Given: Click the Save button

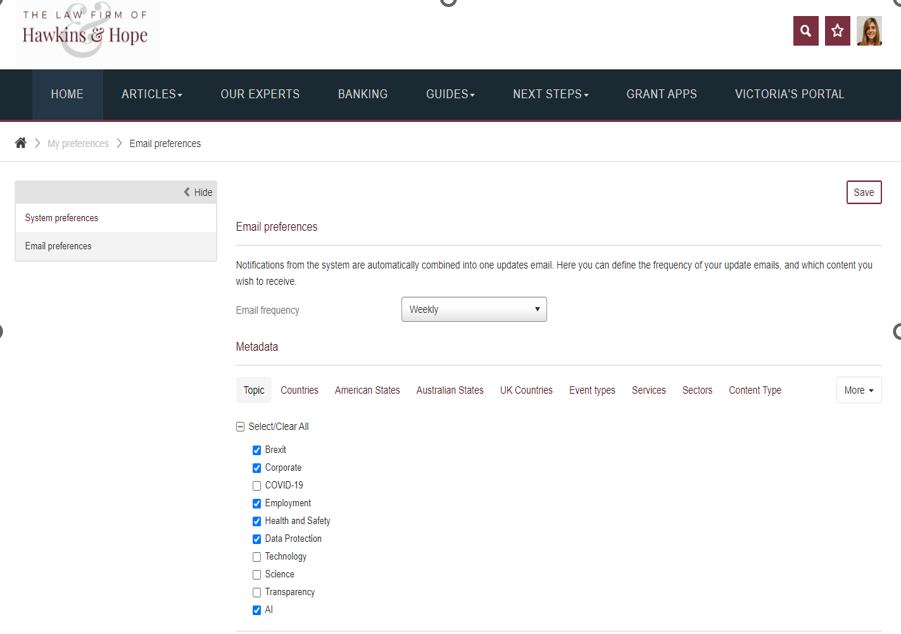Looking at the screenshot, I should (x=863, y=192).
